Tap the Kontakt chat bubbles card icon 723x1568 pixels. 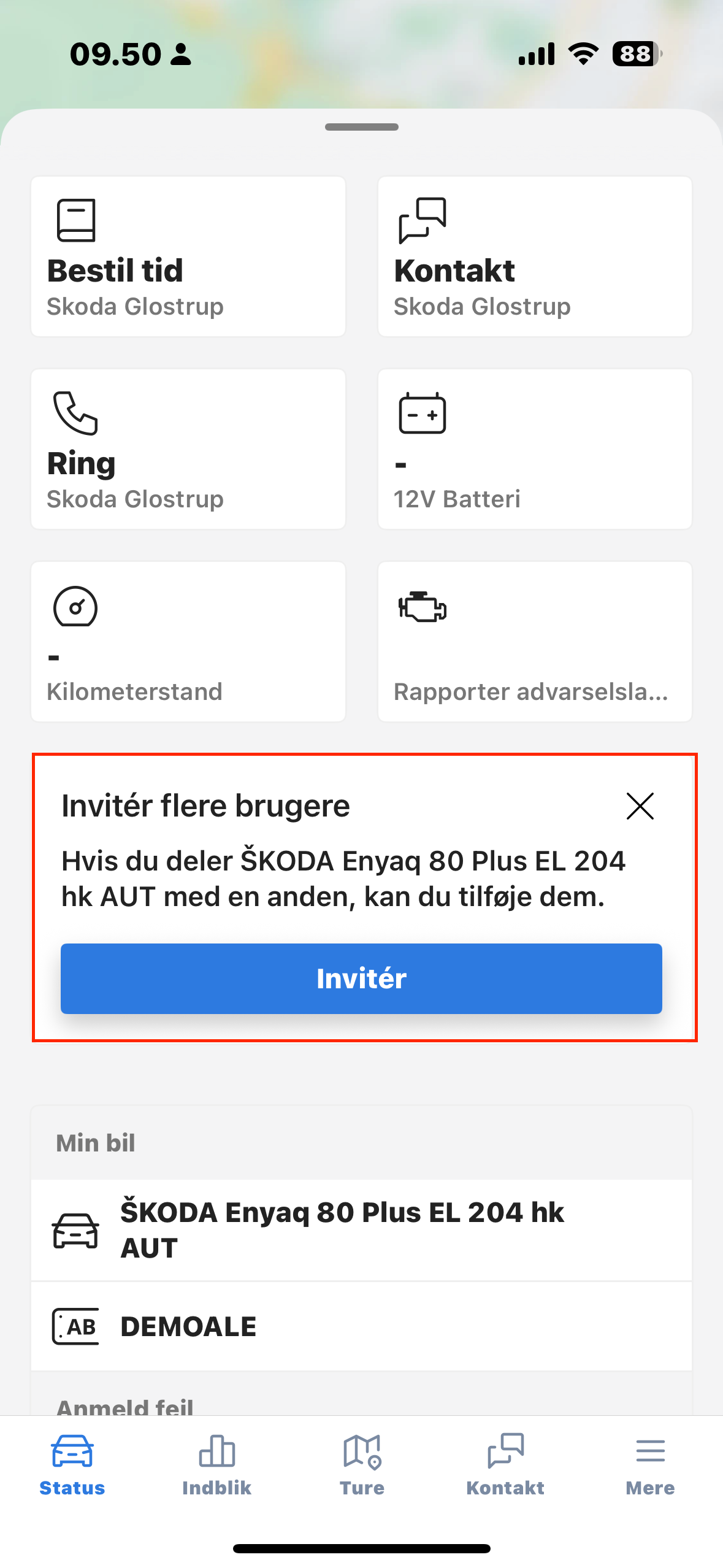point(423,220)
